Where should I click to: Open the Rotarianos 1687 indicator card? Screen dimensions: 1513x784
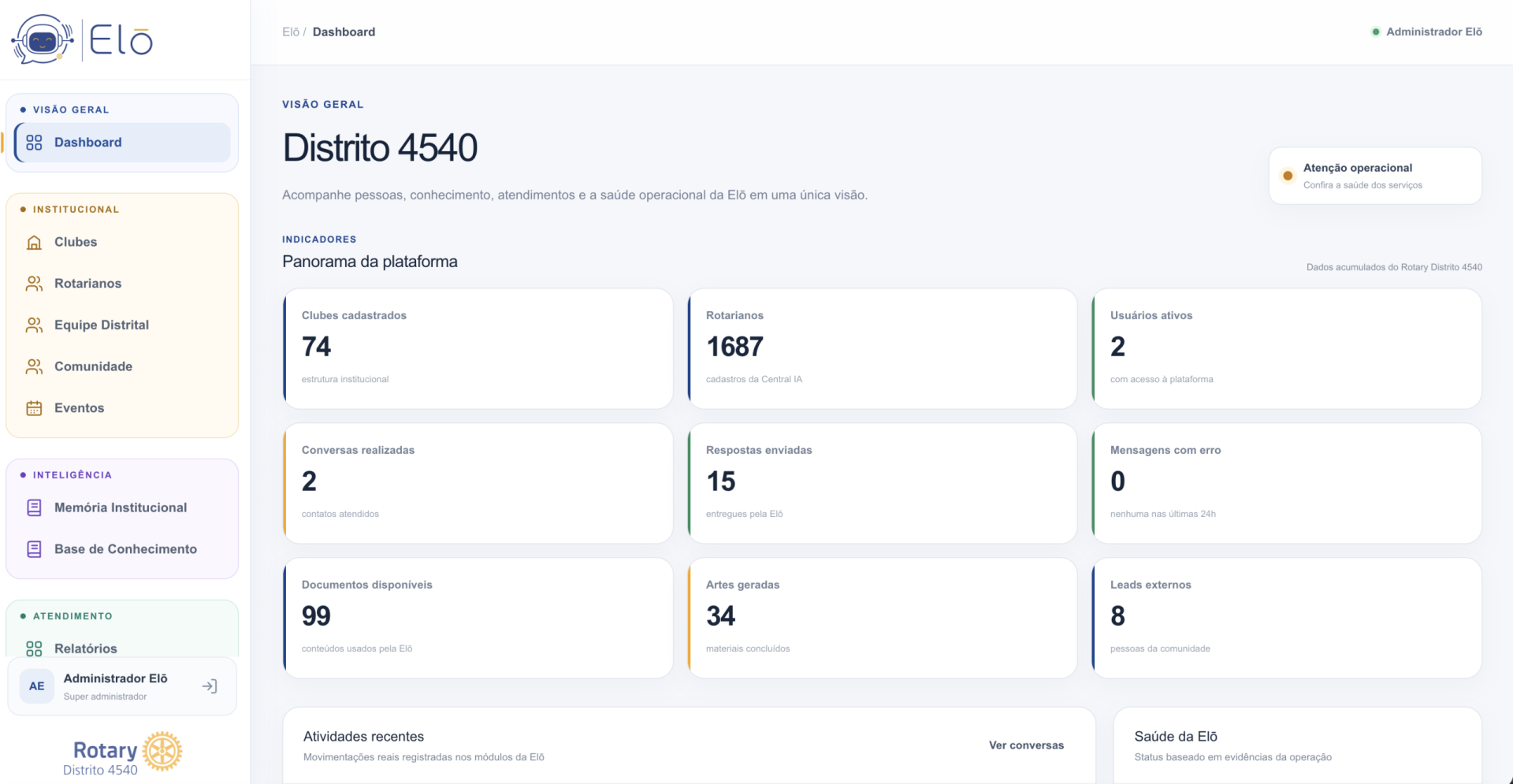[882, 348]
